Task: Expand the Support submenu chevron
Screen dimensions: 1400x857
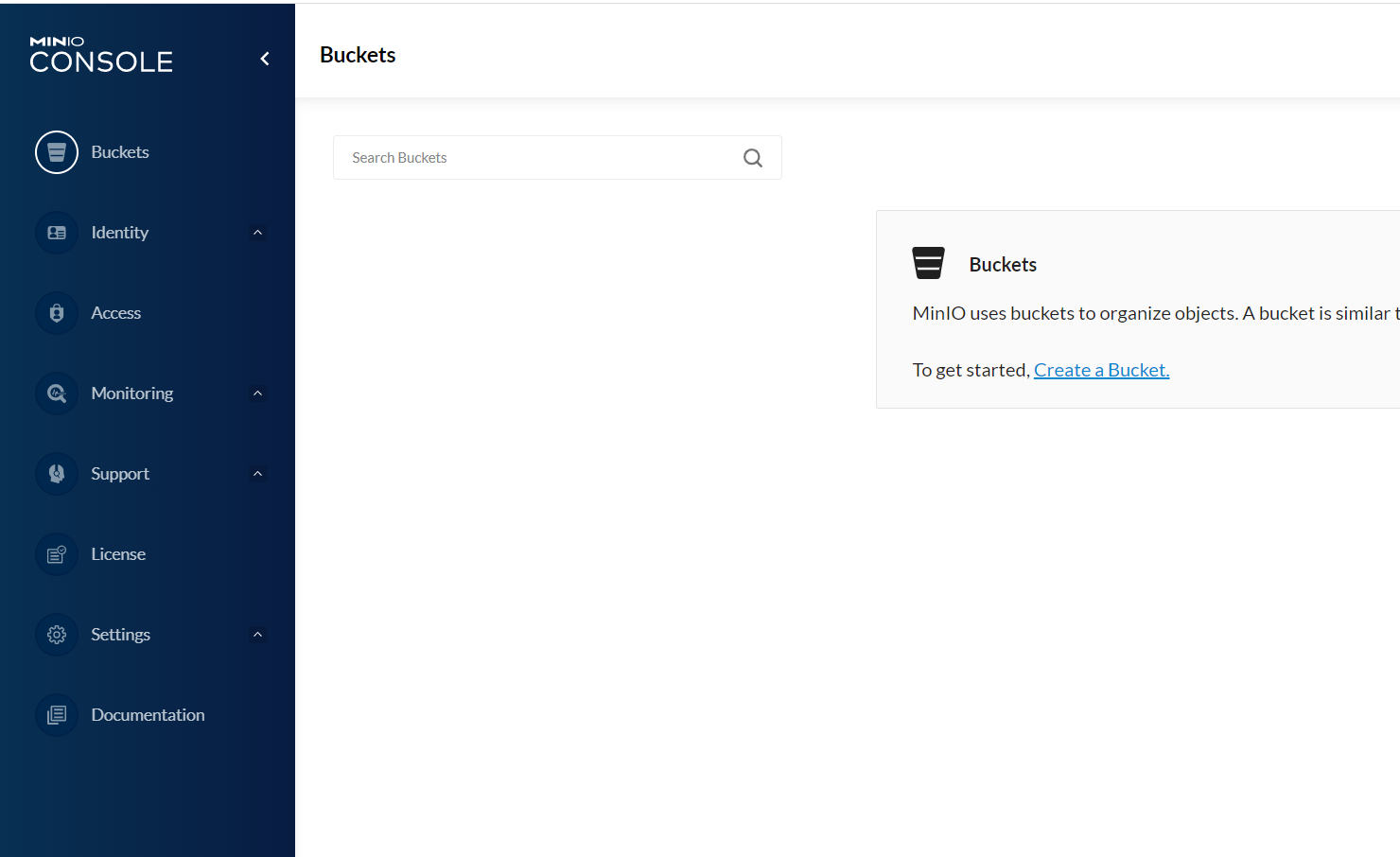Action: (x=257, y=474)
